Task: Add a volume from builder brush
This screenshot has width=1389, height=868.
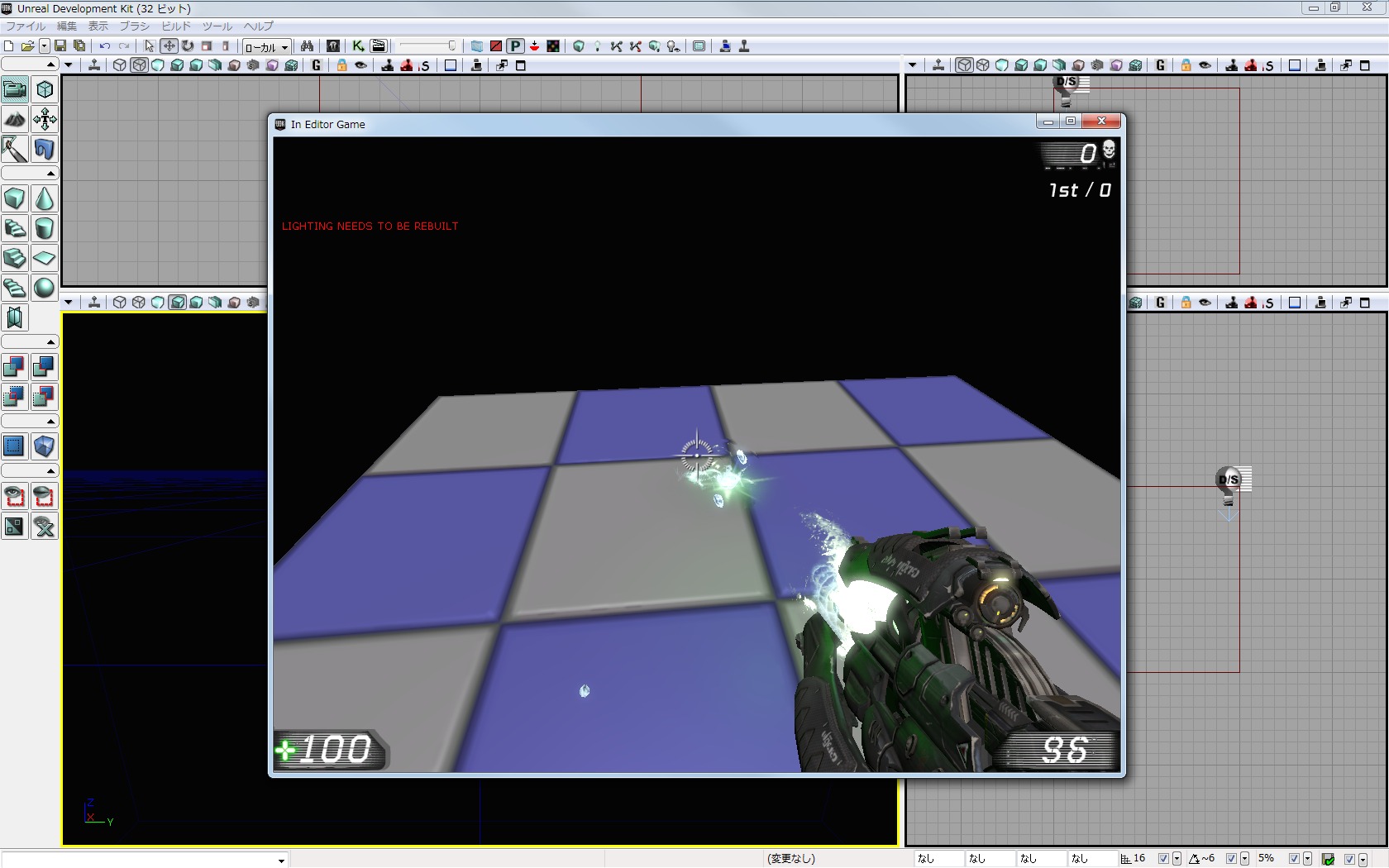Action: [x=45, y=446]
